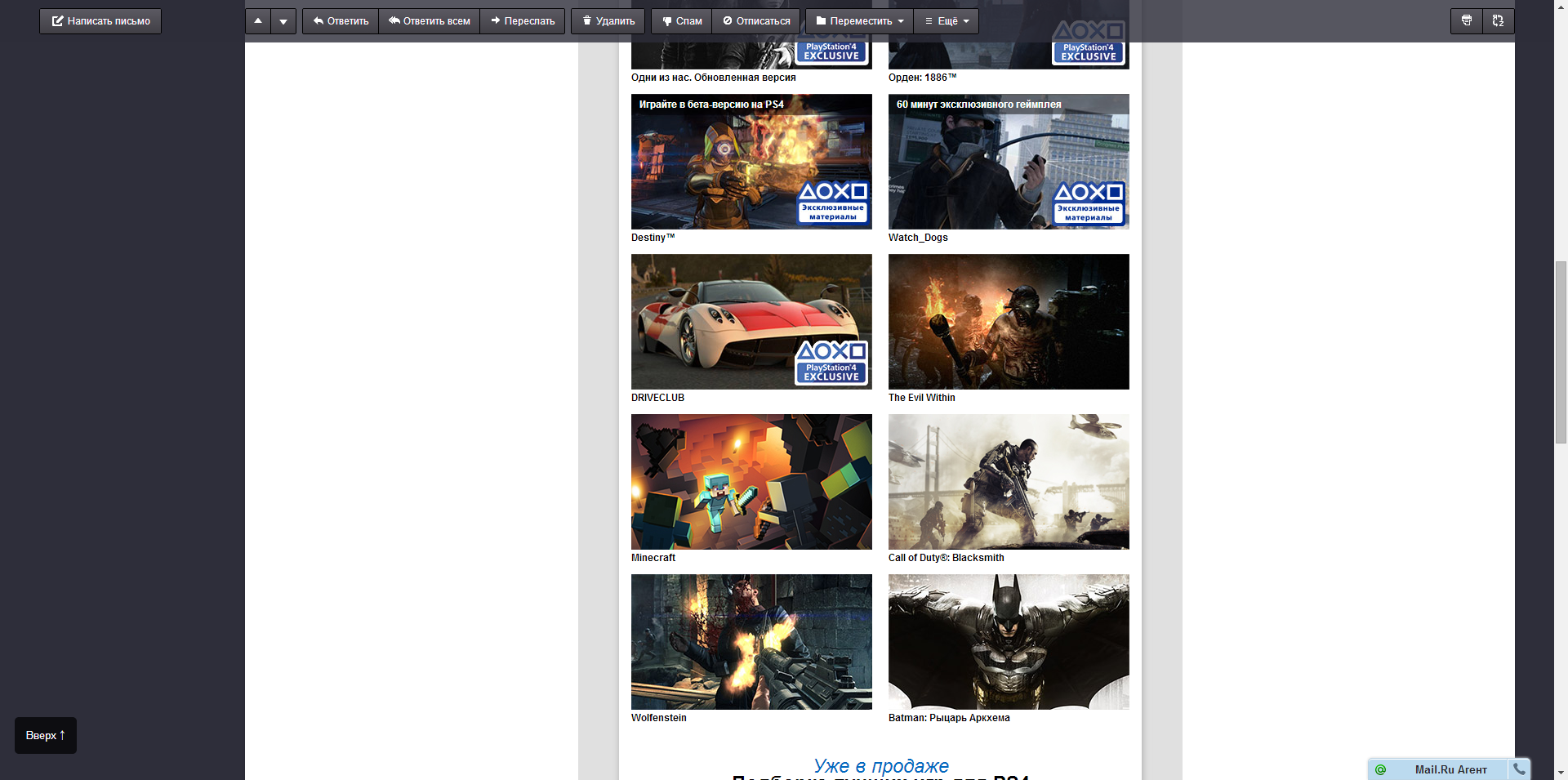This screenshot has width=1568, height=780.
Task: Click the open in new window icon
Action: pyautogui.click(x=1499, y=21)
